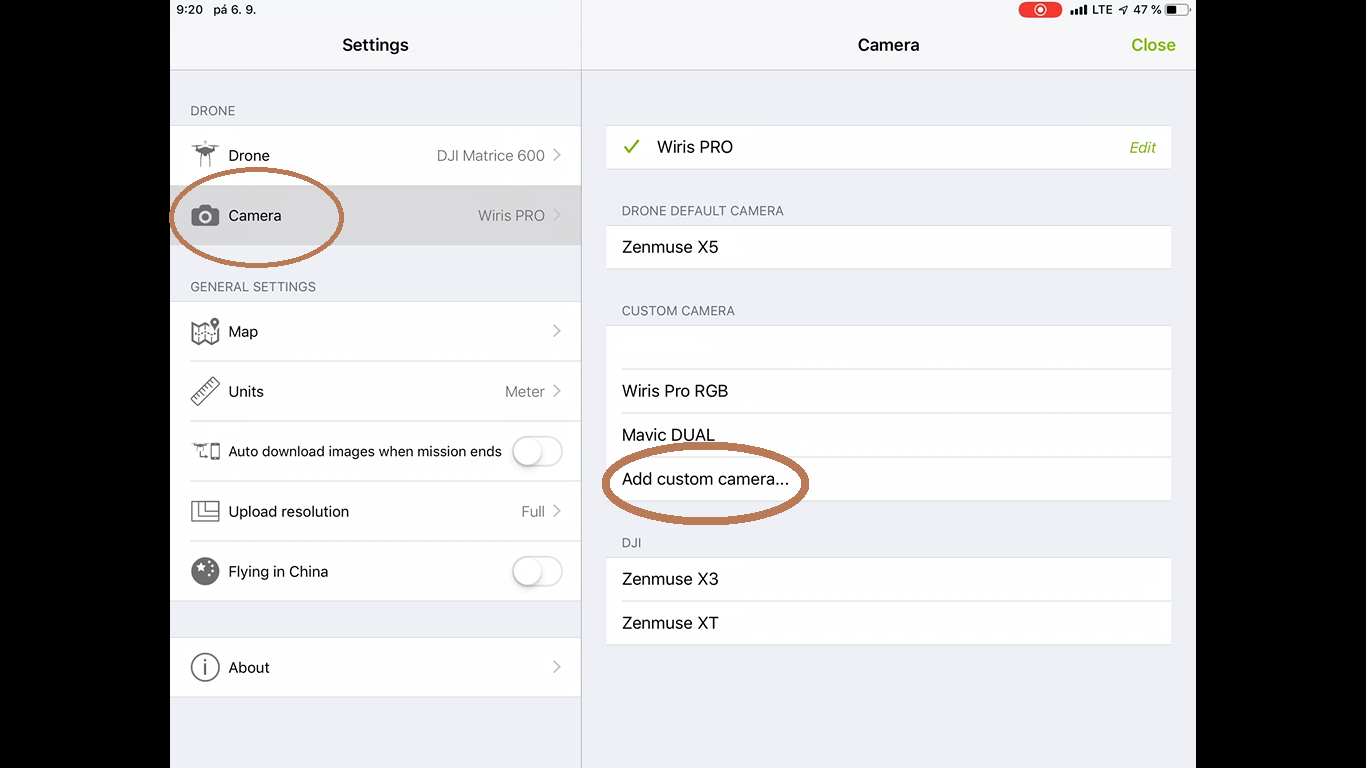
Task: Tap the 47 % battery percentage
Action: [x=1148, y=10]
